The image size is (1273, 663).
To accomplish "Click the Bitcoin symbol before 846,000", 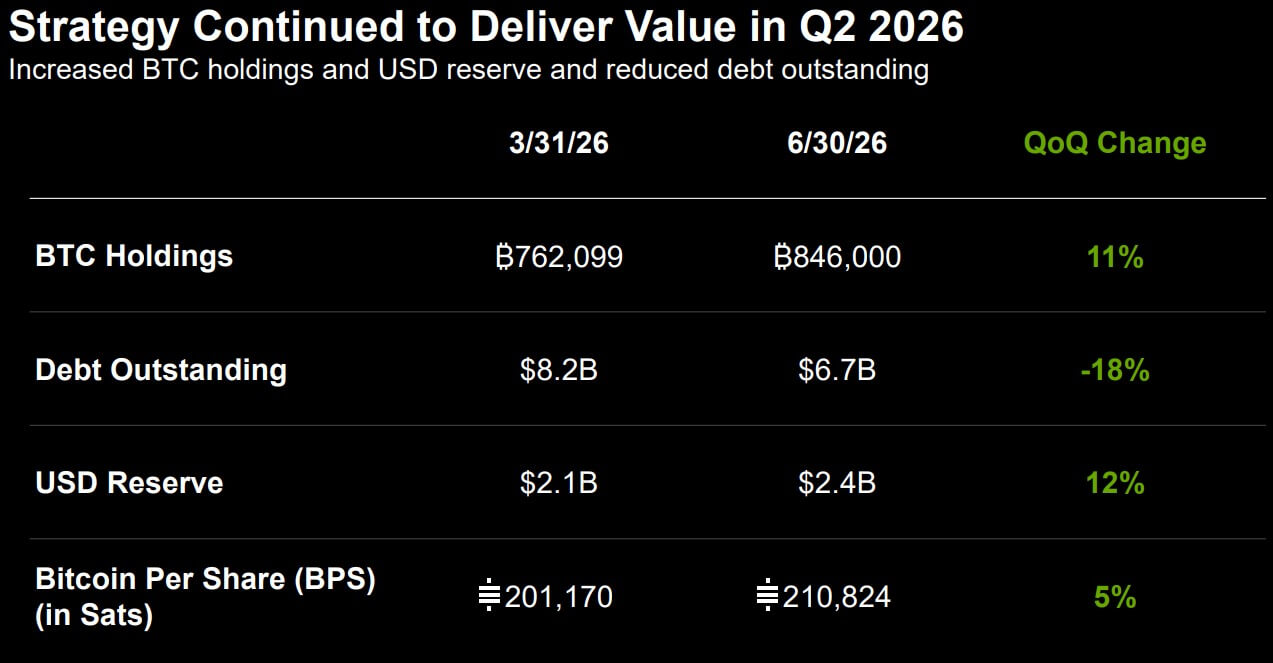I will click(x=782, y=257).
